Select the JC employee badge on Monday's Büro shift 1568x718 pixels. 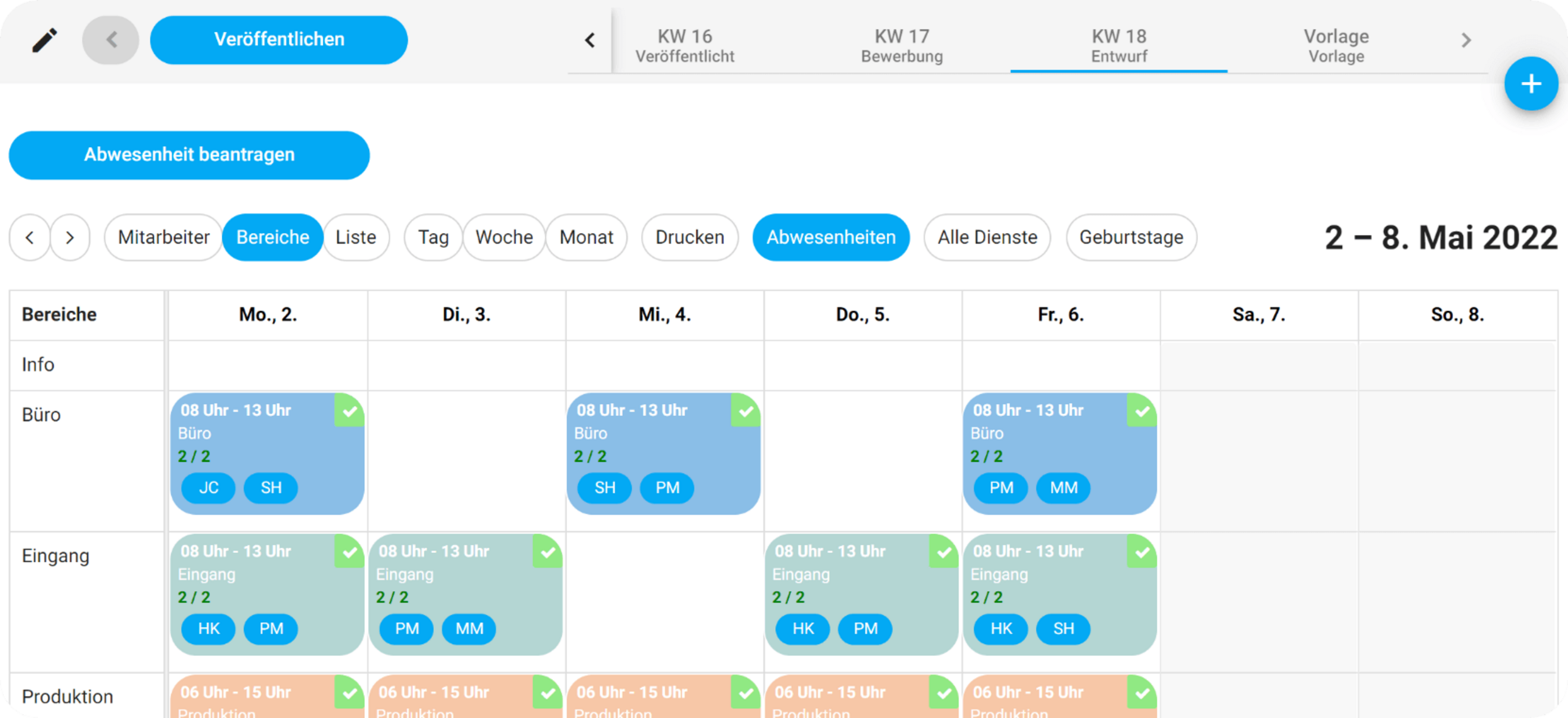208,488
